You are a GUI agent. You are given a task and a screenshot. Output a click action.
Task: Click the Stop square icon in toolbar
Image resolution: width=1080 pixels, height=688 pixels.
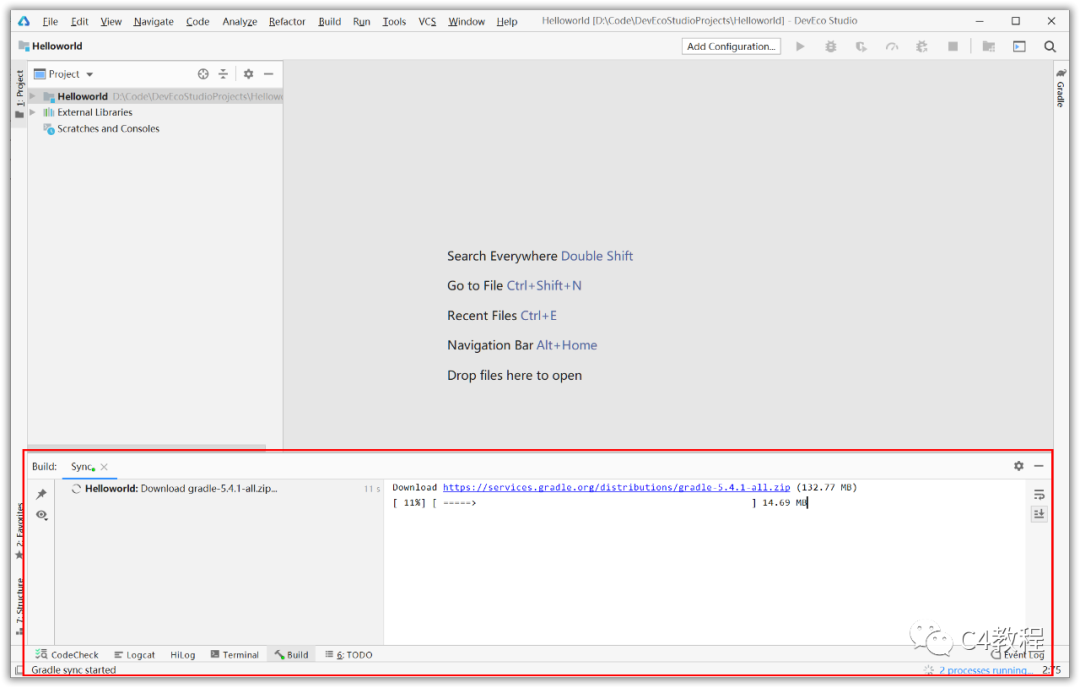953,46
